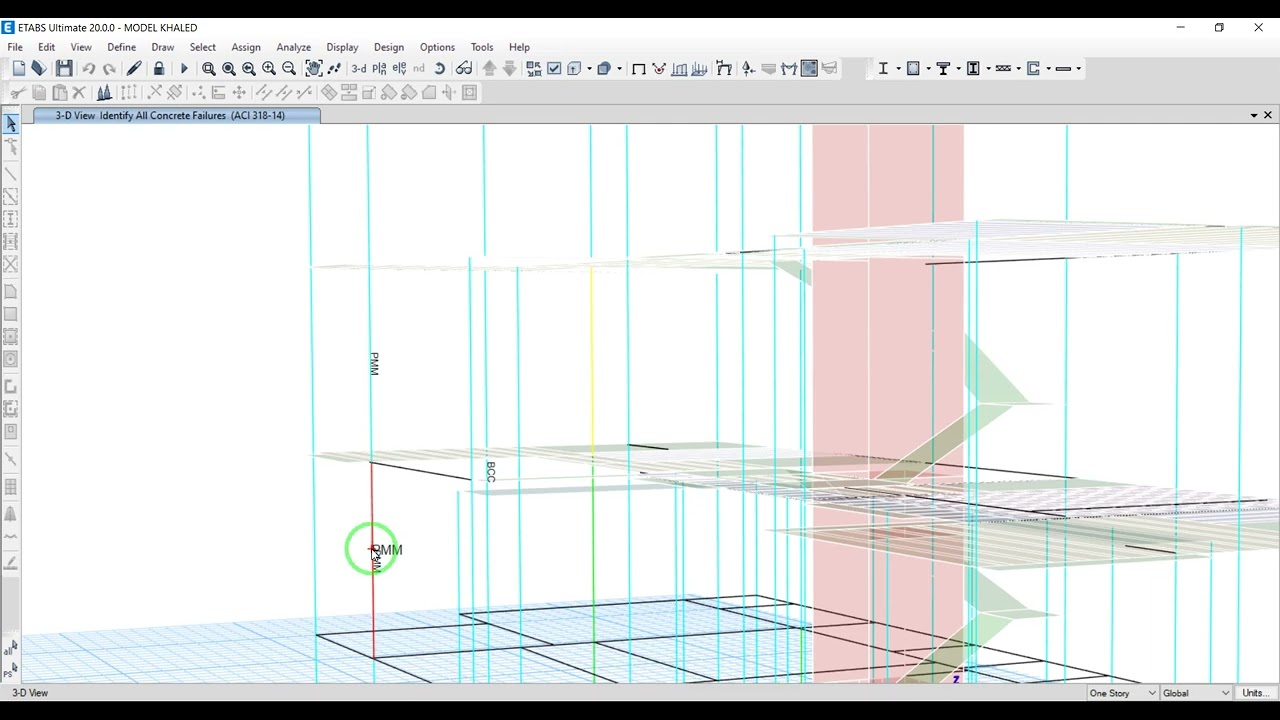Click the New Model icon
Image resolution: width=1280 pixels, height=720 pixels.
[x=19, y=68]
